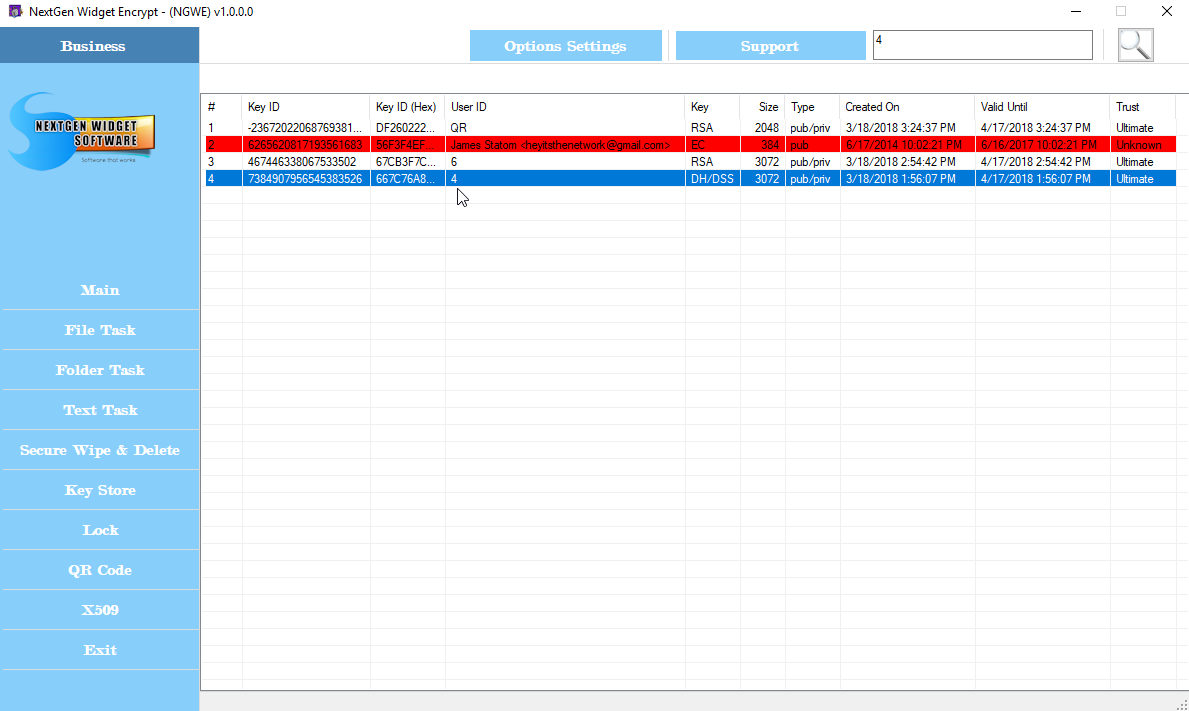Click Key ID starting -23672022068769381
Viewport: 1189px width, 711px height.
click(305, 128)
